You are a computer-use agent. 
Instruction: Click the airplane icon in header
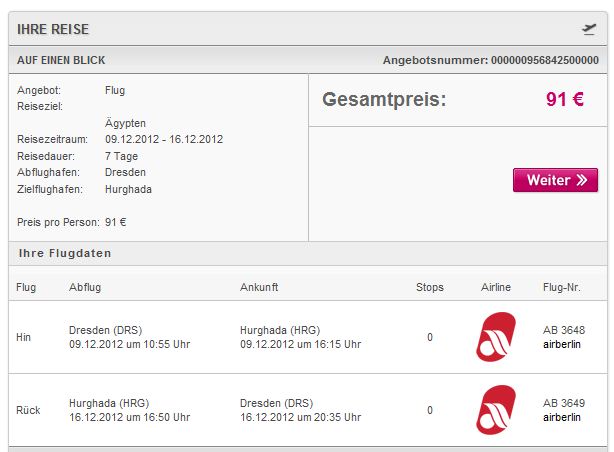click(x=589, y=29)
